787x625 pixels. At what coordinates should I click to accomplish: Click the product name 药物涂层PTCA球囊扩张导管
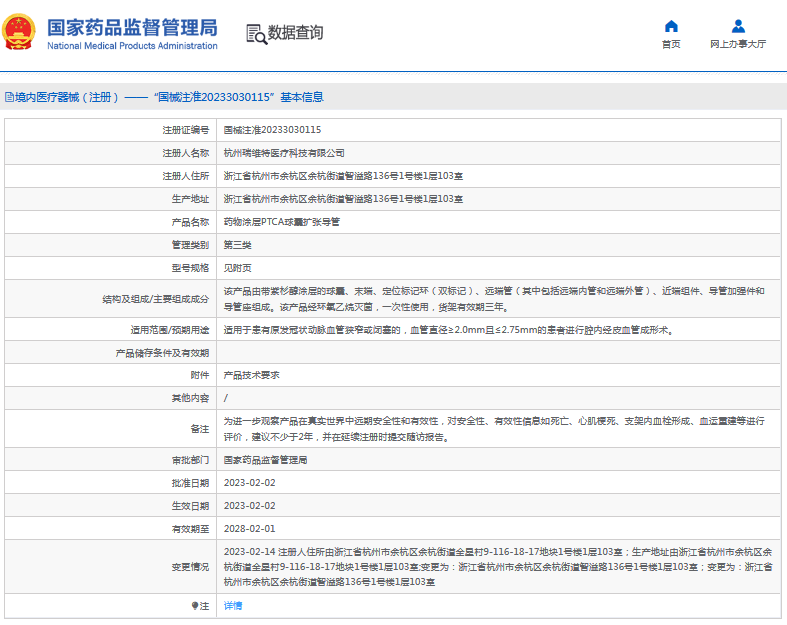[281, 222]
